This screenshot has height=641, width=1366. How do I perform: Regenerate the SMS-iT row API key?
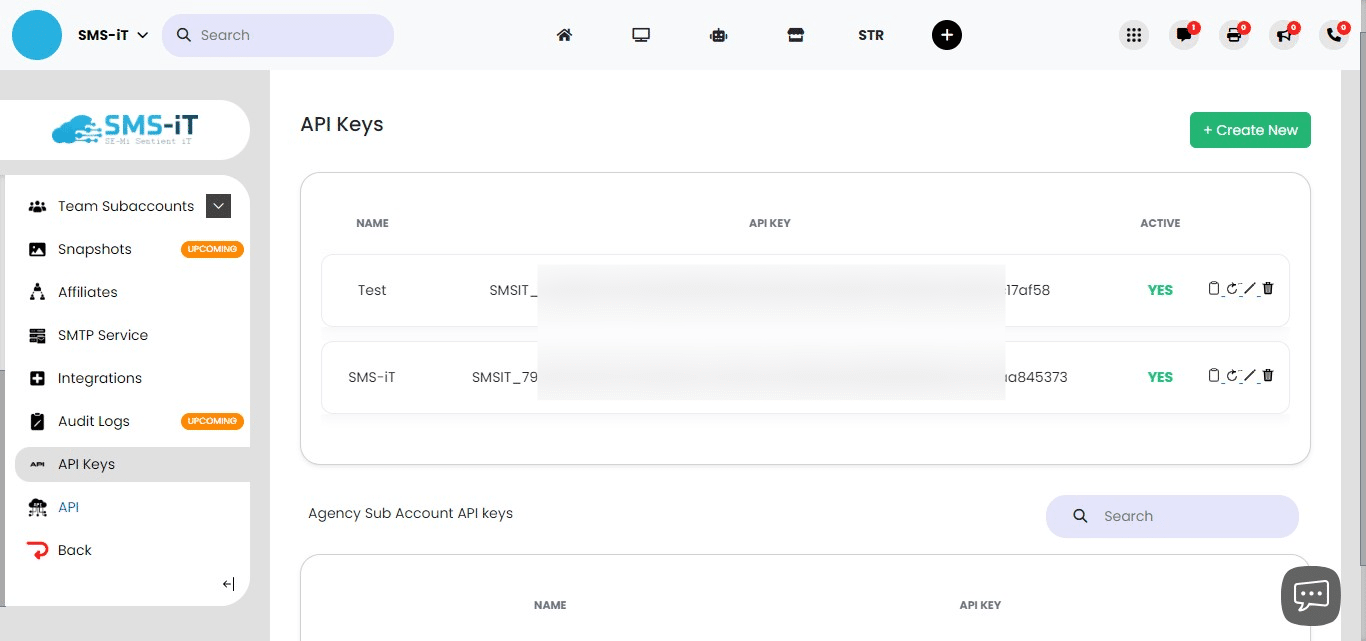[x=1232, y=376]
